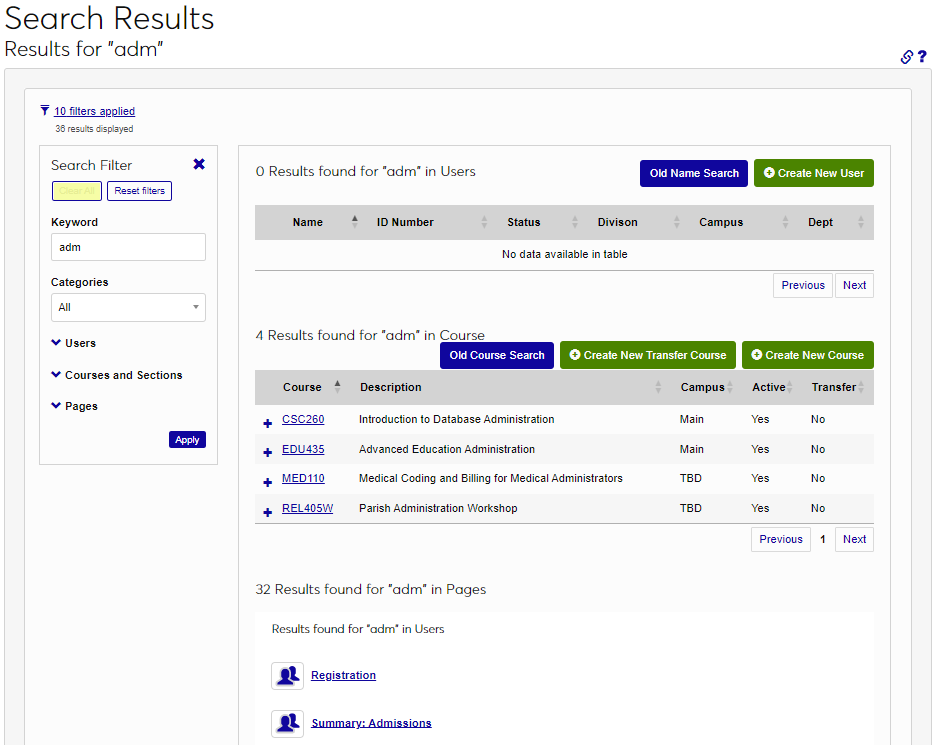936x745 pixels.
Task: Expand the MED110 row with its plus icon
Action: coord(266,481)
